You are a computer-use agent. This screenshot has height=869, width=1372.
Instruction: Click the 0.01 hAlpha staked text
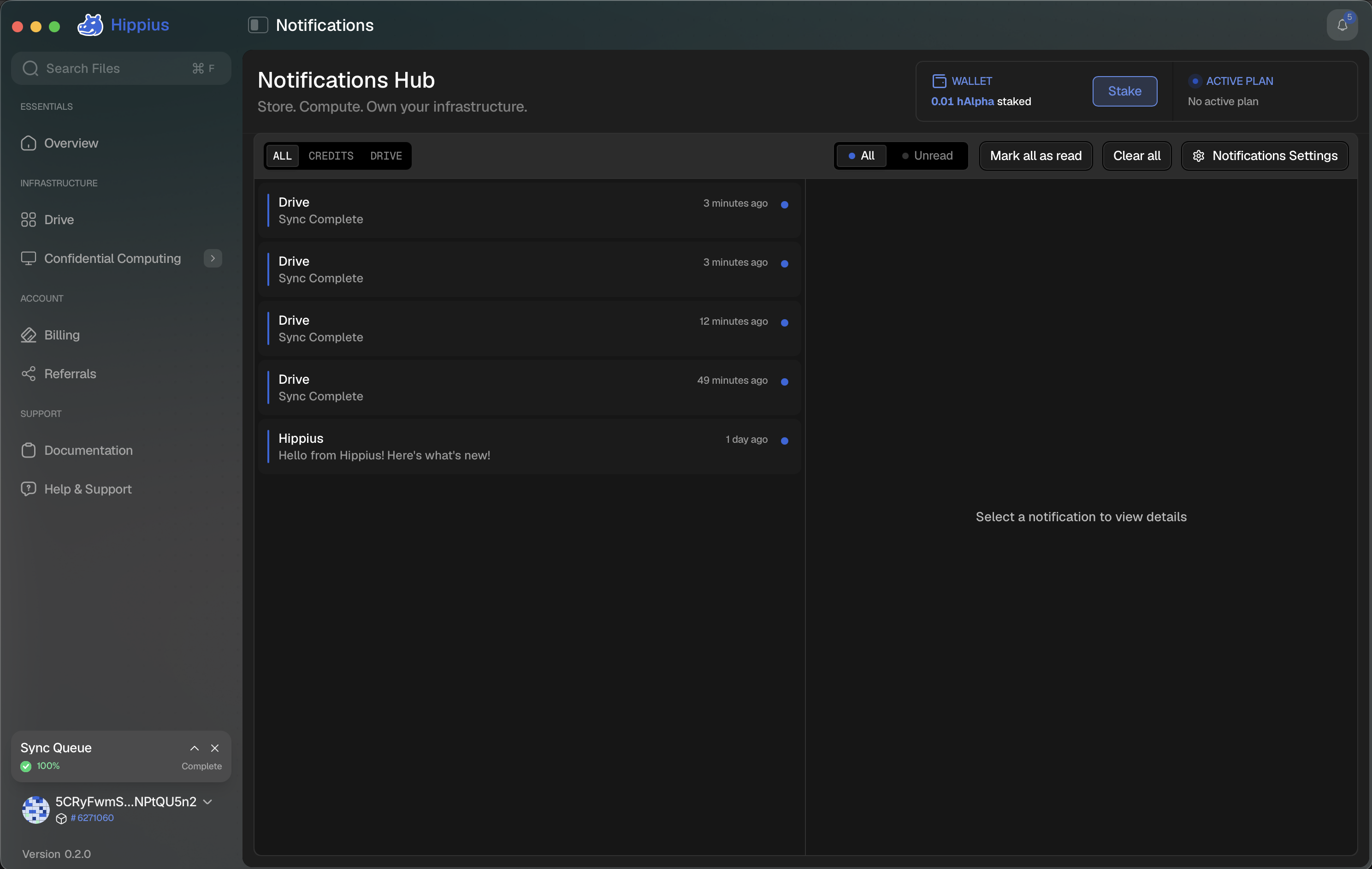click(x=981, y=101)
